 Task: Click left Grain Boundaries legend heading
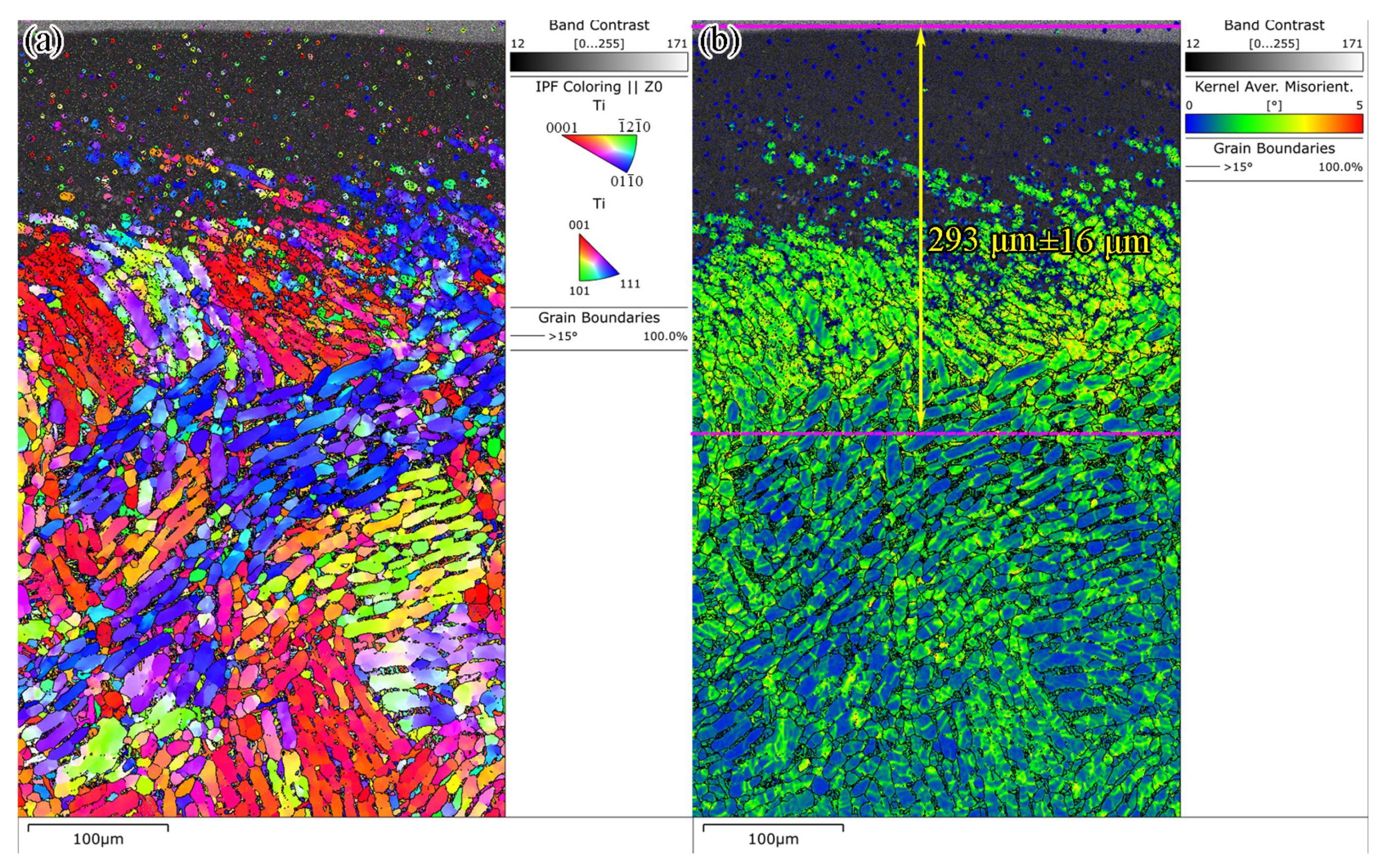(x=599, y=317)
